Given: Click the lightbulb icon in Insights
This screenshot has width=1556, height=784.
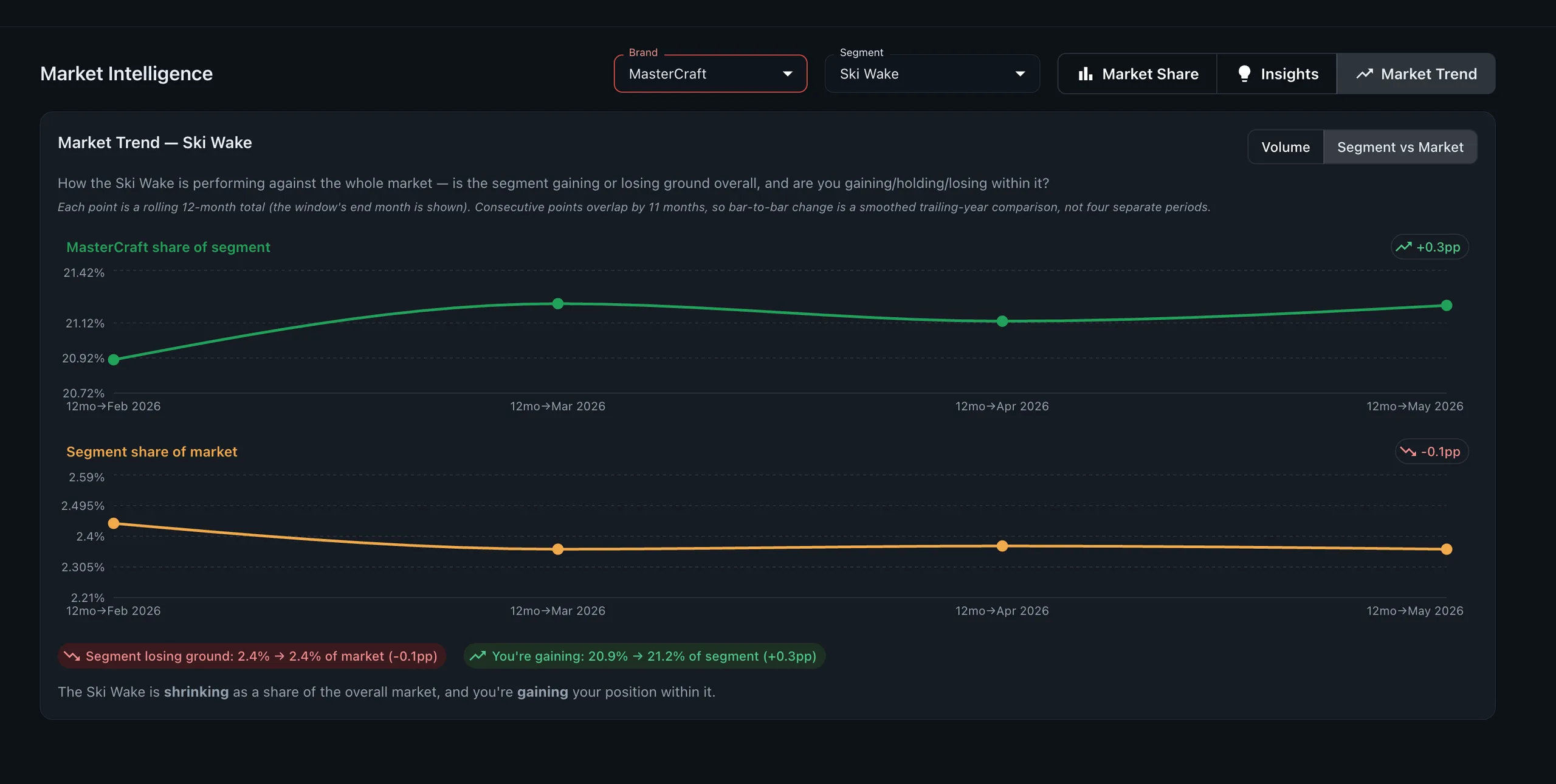Looking at the screenshot, I should click(x=1244, y=74).
